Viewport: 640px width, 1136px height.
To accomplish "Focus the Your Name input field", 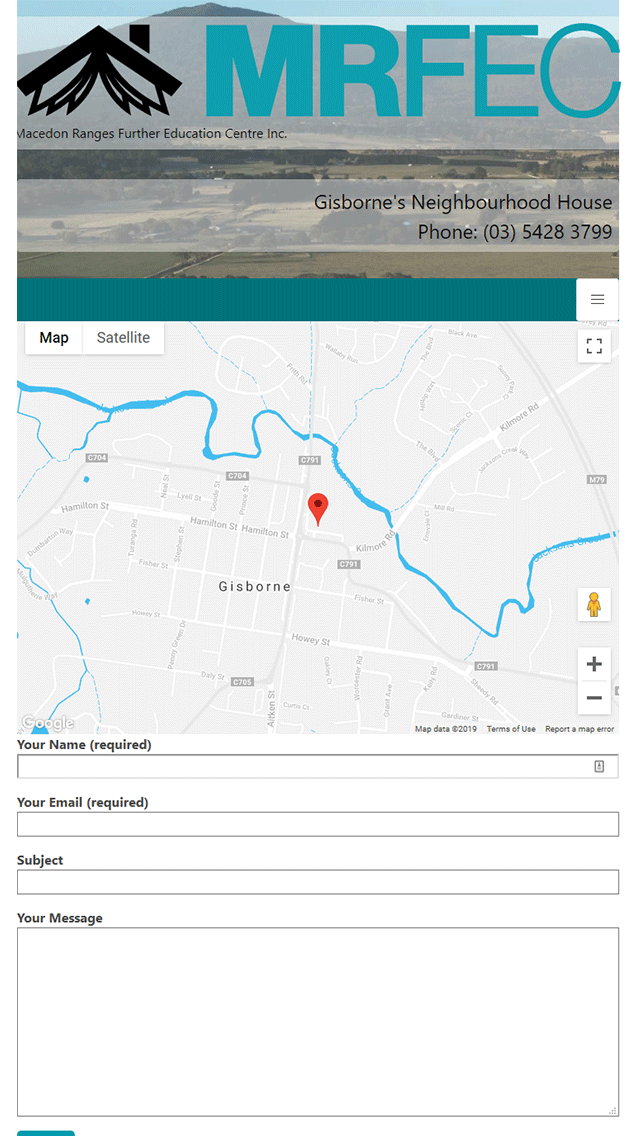I will pos(300,766).
